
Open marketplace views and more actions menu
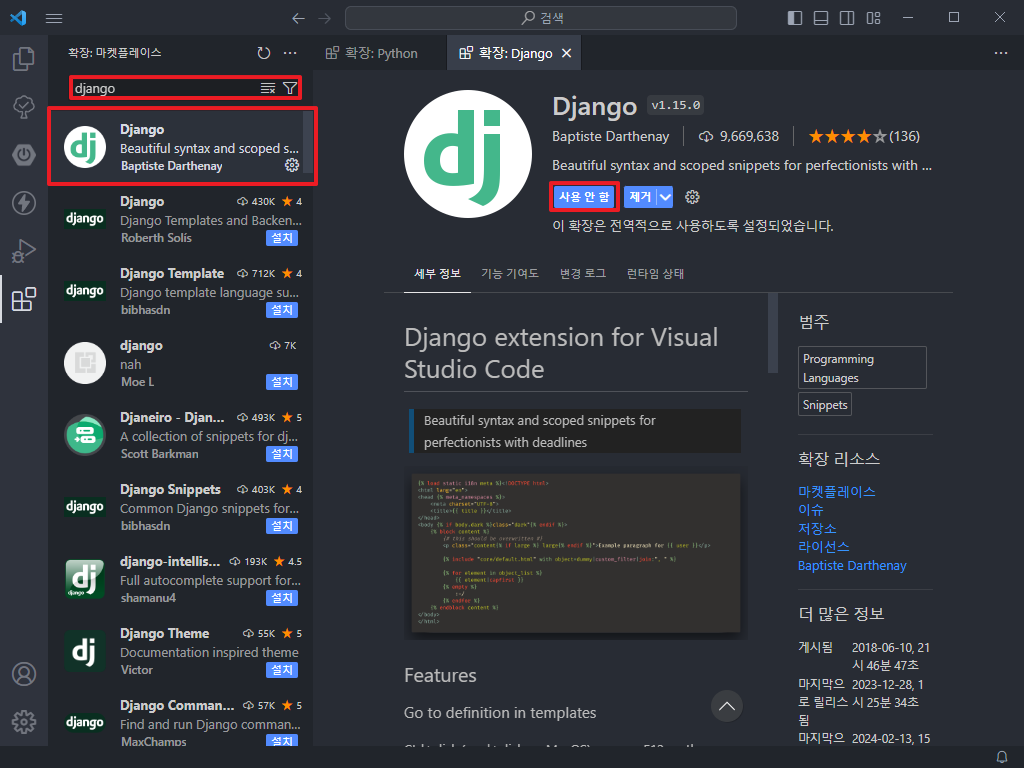[x=290, y=53]
